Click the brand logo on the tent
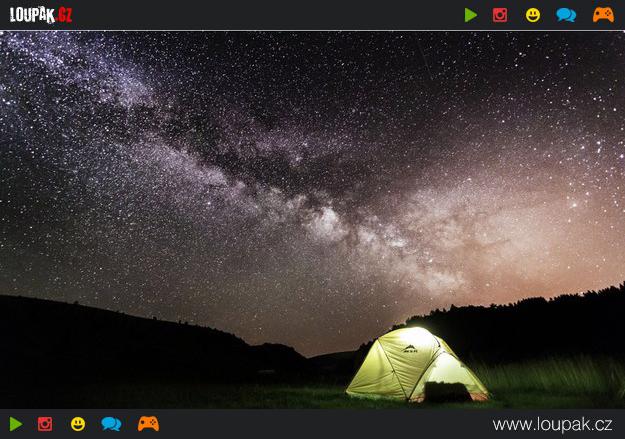Screen dimensions: 625x439 pos(413,349)
